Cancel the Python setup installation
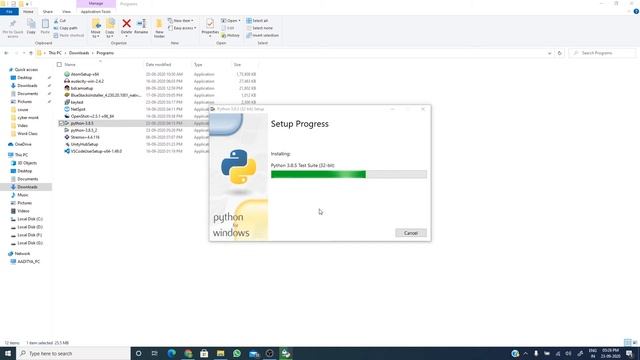640x360 pixels. 411,233
